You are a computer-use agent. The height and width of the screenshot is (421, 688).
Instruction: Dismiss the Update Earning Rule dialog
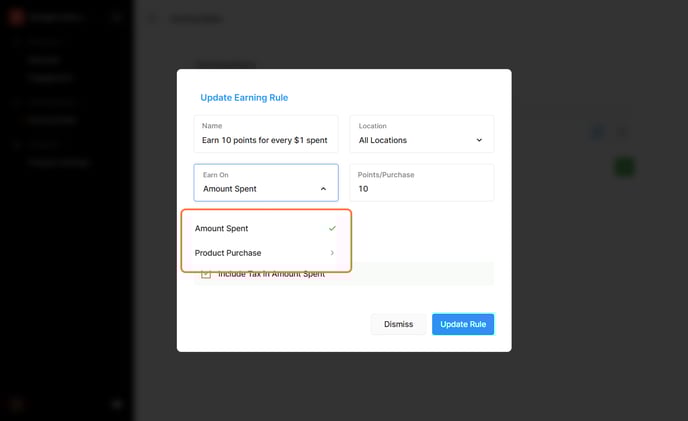pyautogui.click(x=398, y=324)
